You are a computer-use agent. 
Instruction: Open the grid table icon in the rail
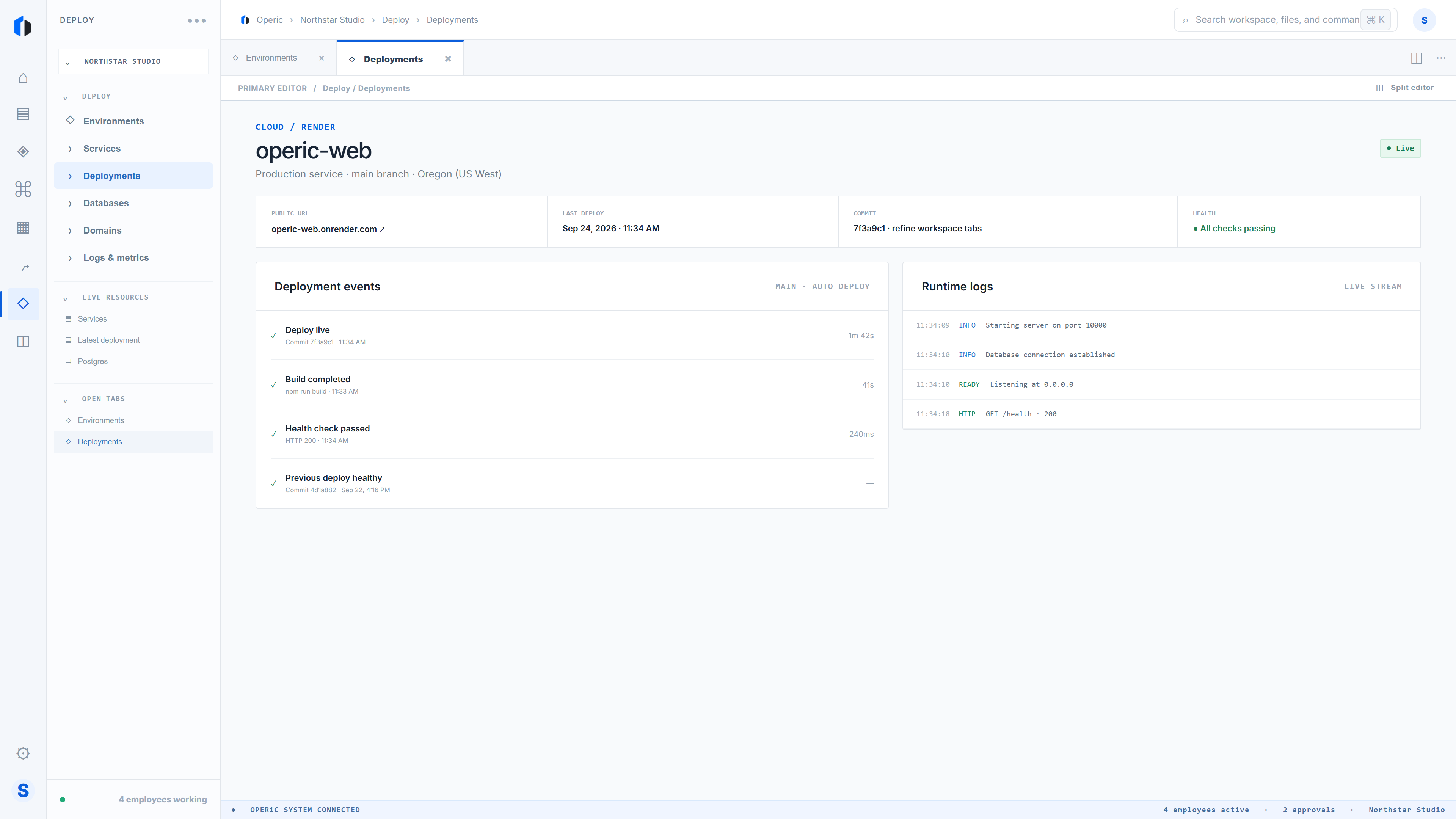pos(23,228)
